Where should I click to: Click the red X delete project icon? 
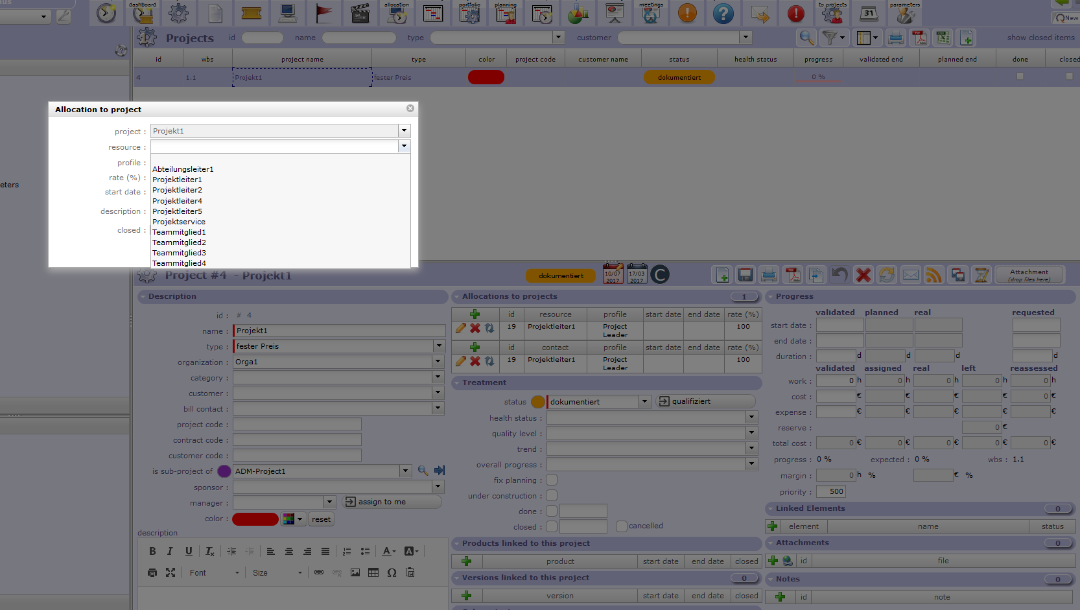tap(862, 274)
